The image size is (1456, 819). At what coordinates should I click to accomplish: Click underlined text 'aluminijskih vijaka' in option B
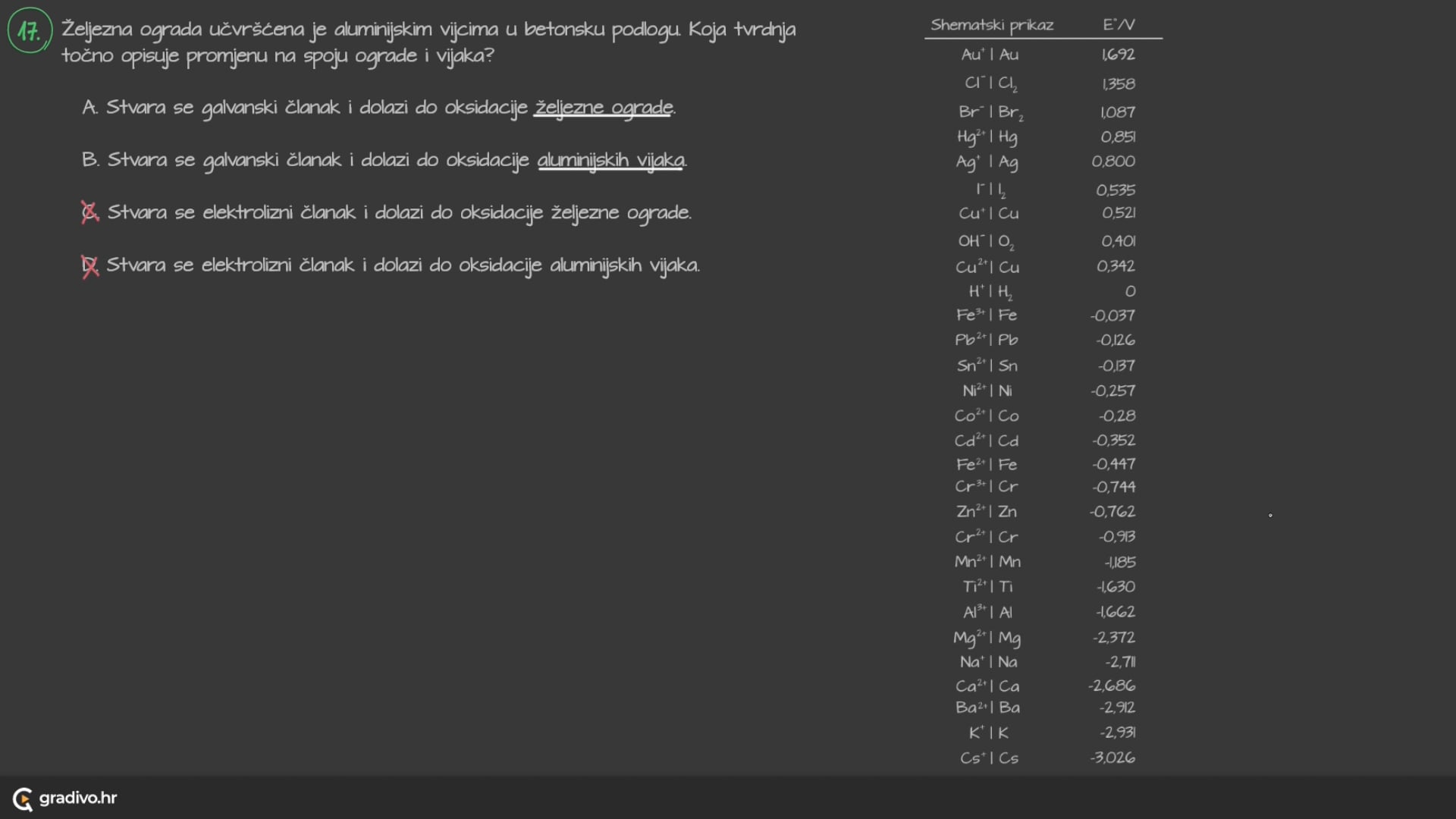point(611,160)
